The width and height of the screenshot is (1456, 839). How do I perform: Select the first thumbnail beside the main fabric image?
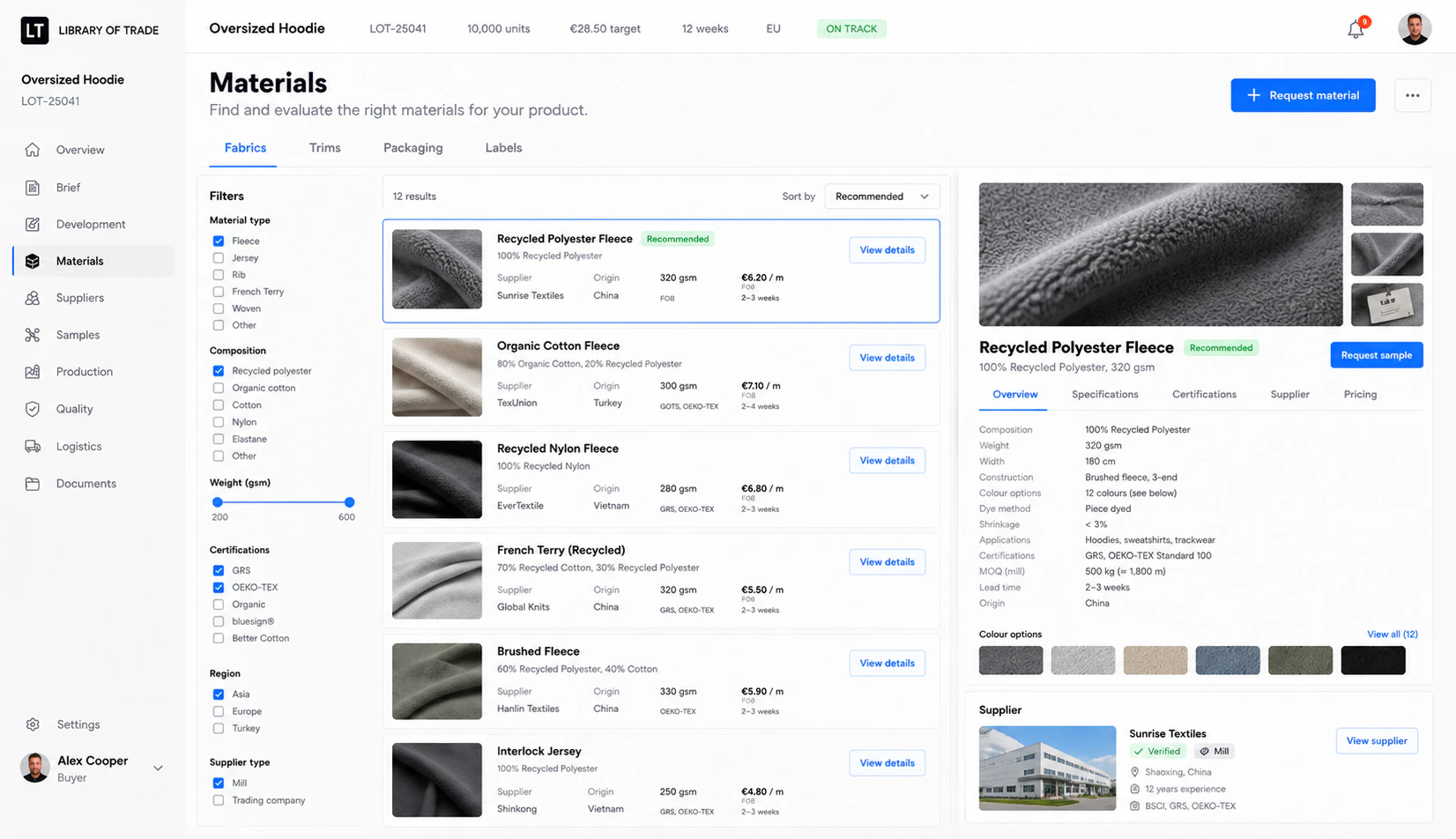click(x=1387, y=204)
